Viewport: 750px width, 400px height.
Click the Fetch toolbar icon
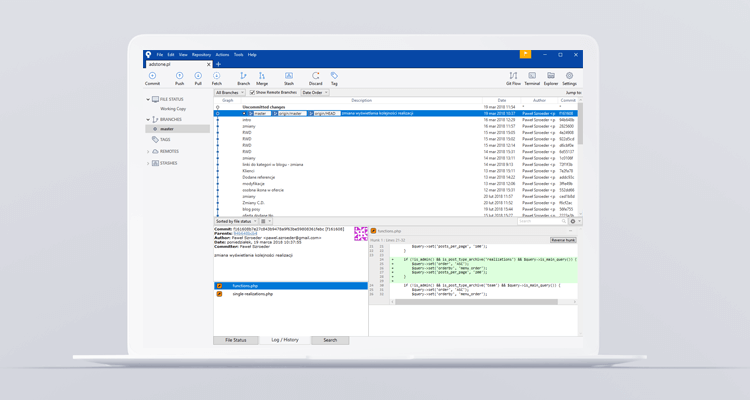tap(217, 78)
